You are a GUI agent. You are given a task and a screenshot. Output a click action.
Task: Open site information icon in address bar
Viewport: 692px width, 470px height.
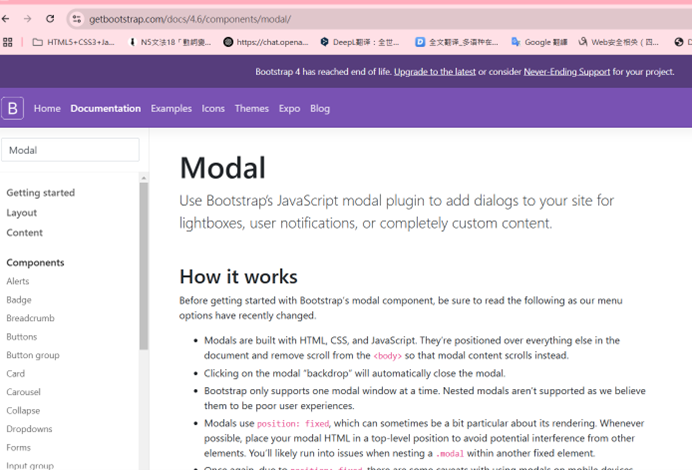pyautogui.click(x=77, y=19)
